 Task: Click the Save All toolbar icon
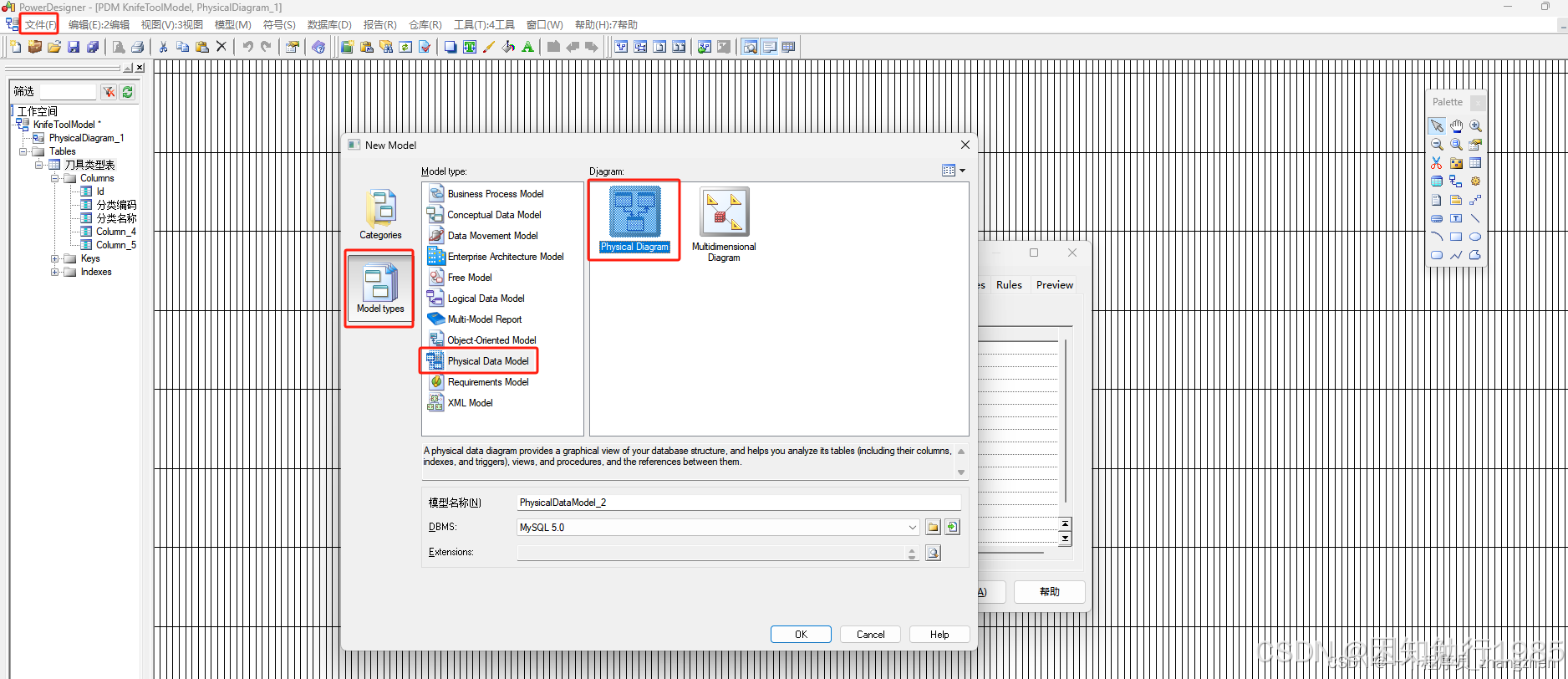[x=93, y=47]
